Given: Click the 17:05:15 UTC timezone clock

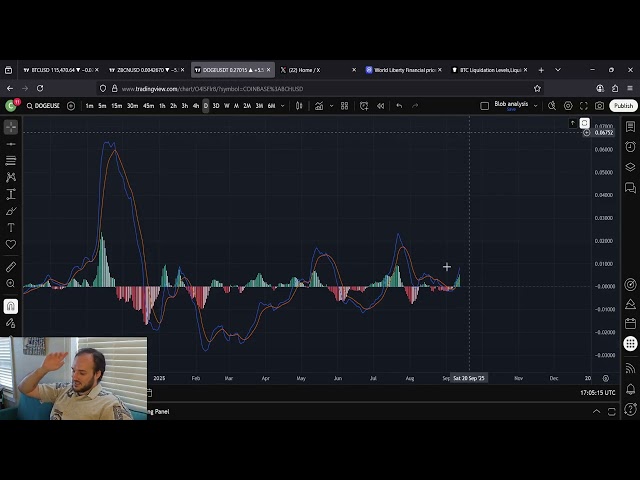Looking at the screenshot, I should 597,393.
